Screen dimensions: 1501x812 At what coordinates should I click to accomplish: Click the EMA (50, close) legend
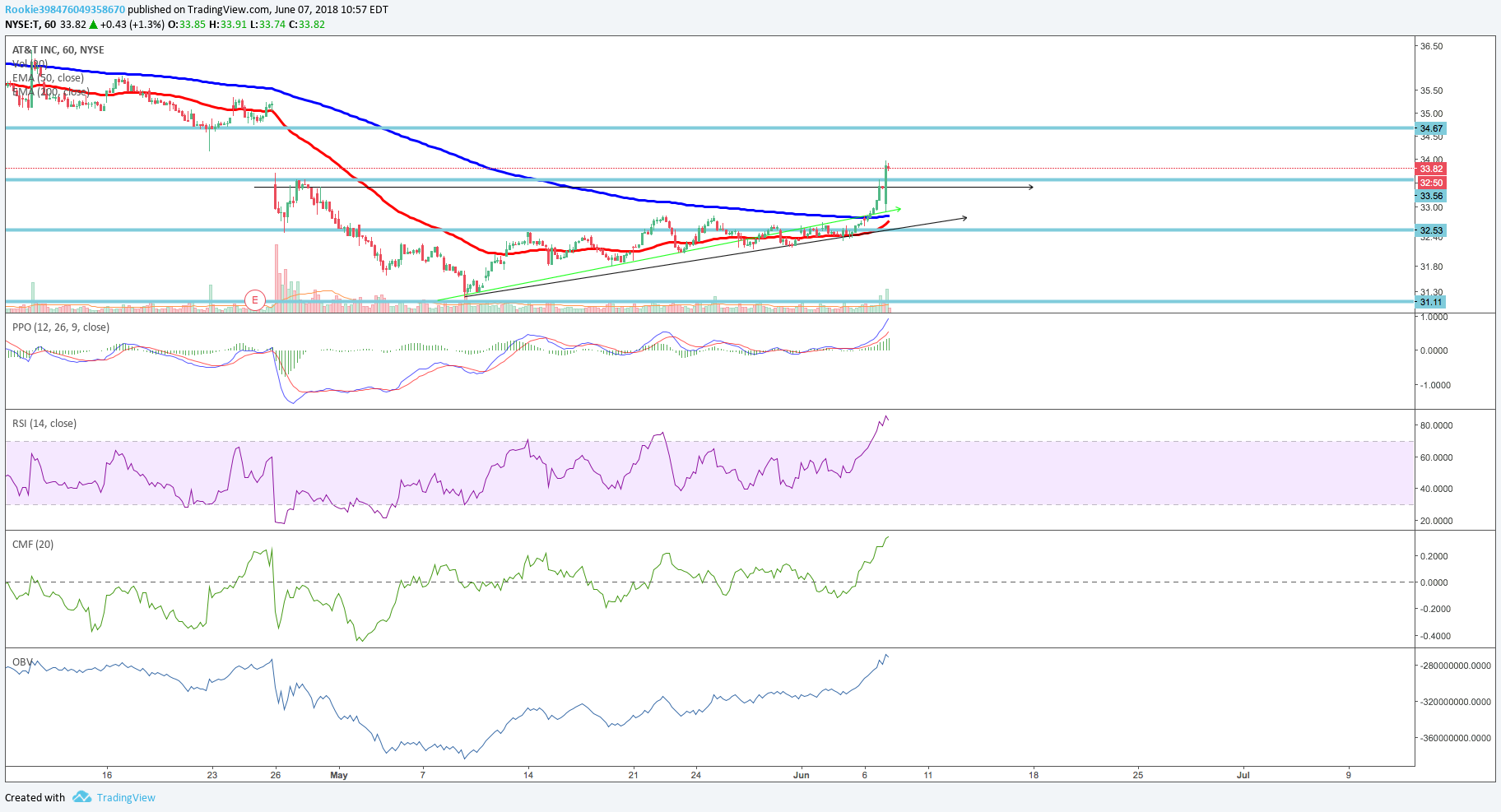coord(48,78)
